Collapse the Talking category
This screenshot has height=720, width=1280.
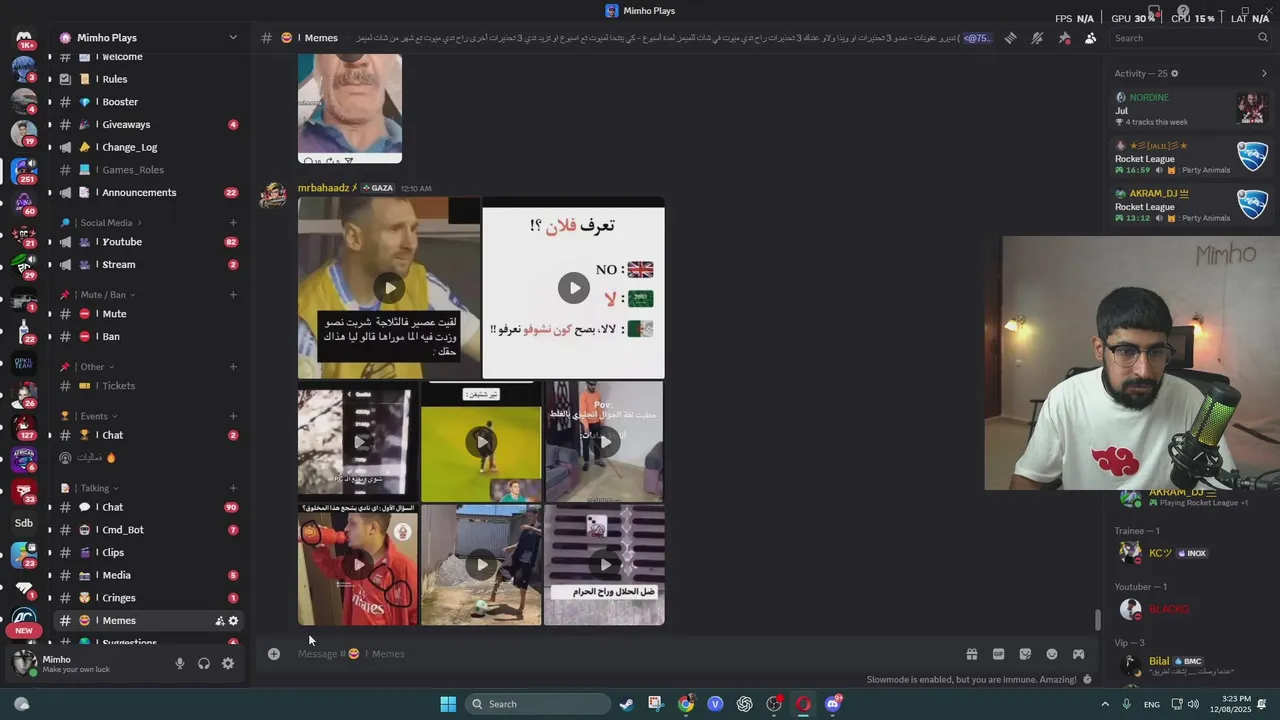95,488
